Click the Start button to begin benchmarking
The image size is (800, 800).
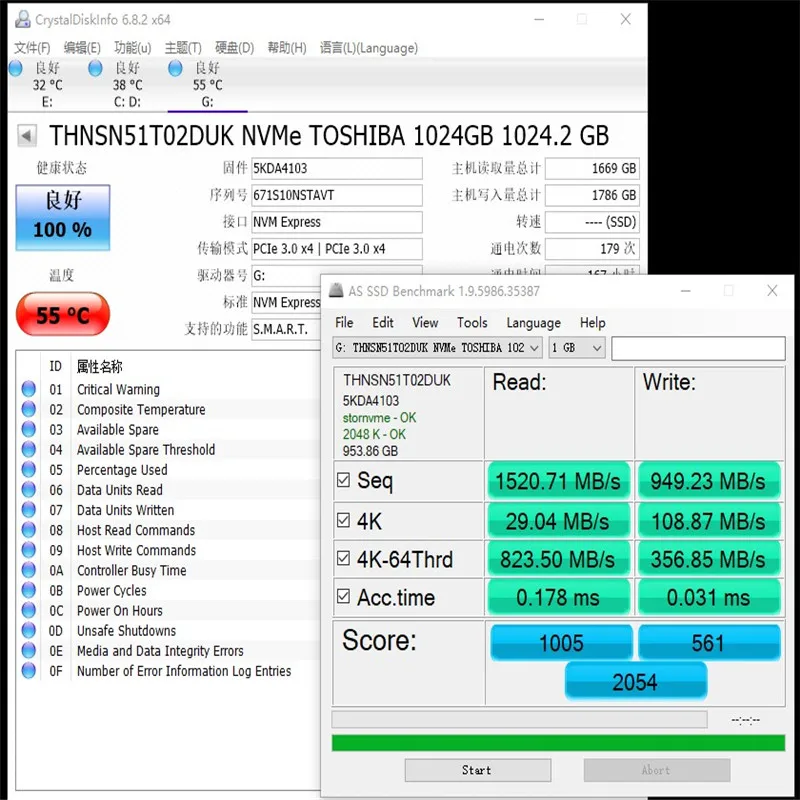click(477, 770)
